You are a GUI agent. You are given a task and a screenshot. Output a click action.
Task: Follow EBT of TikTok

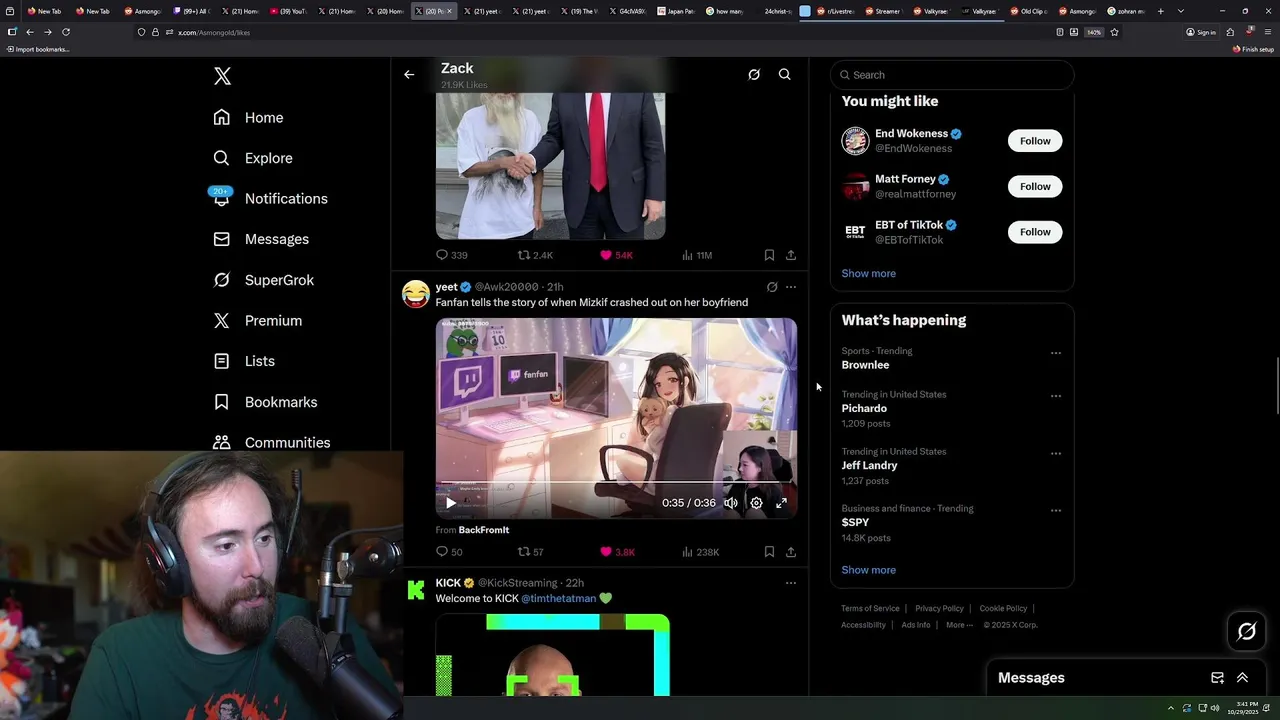point(1035,232)
